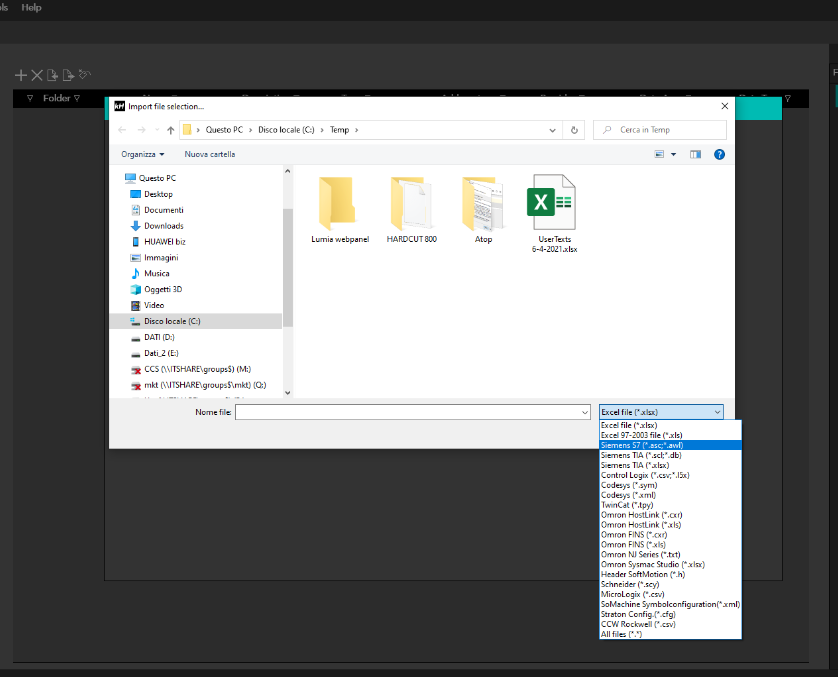Click the Cerca in Temp search box
Viewport: 838px width, 677px height.
665,130
